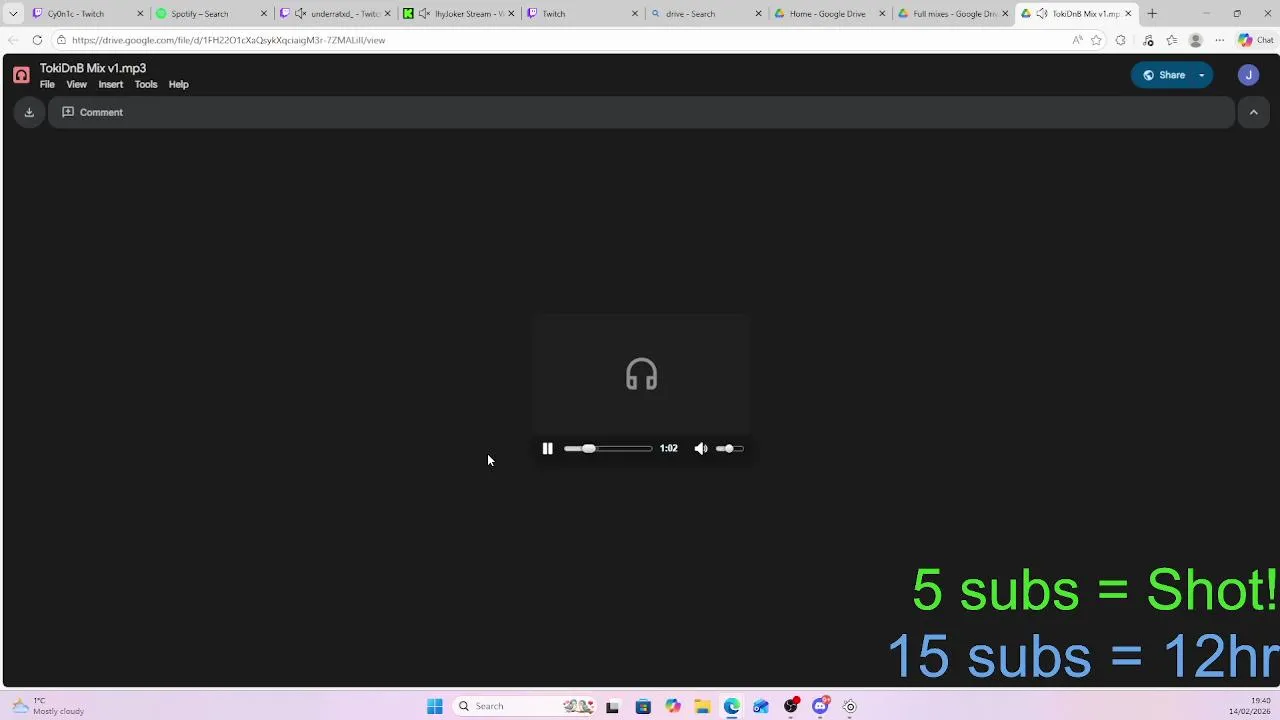Pause the audio playback
The image size is (1280, 720).
[547, 449]
